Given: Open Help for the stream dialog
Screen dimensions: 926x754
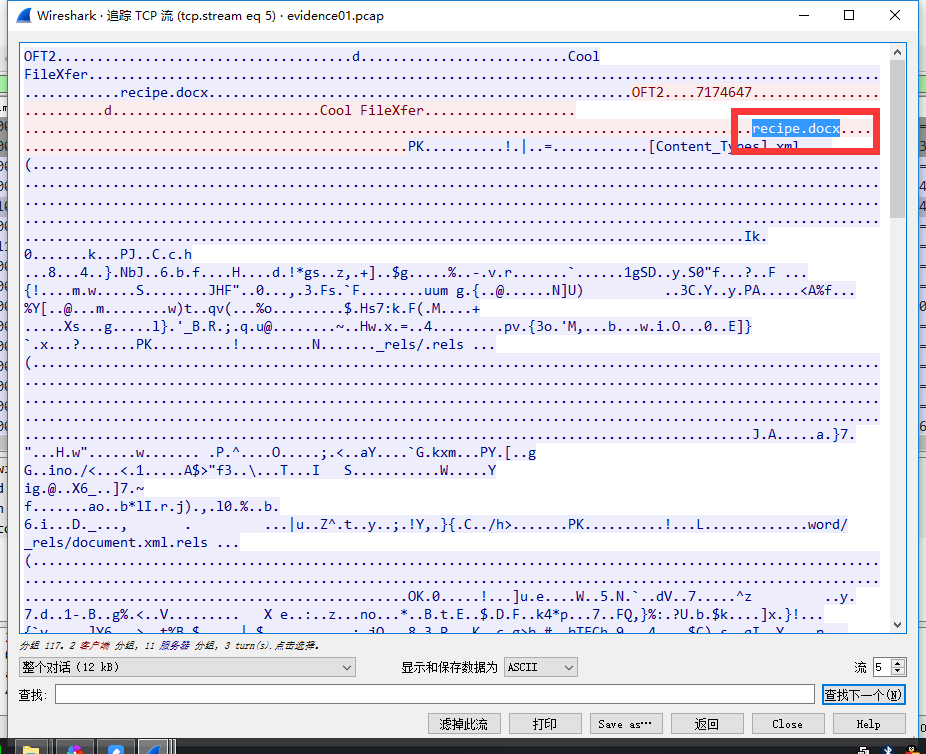Looking at the screenshot, I should click(x=869, y=724).
